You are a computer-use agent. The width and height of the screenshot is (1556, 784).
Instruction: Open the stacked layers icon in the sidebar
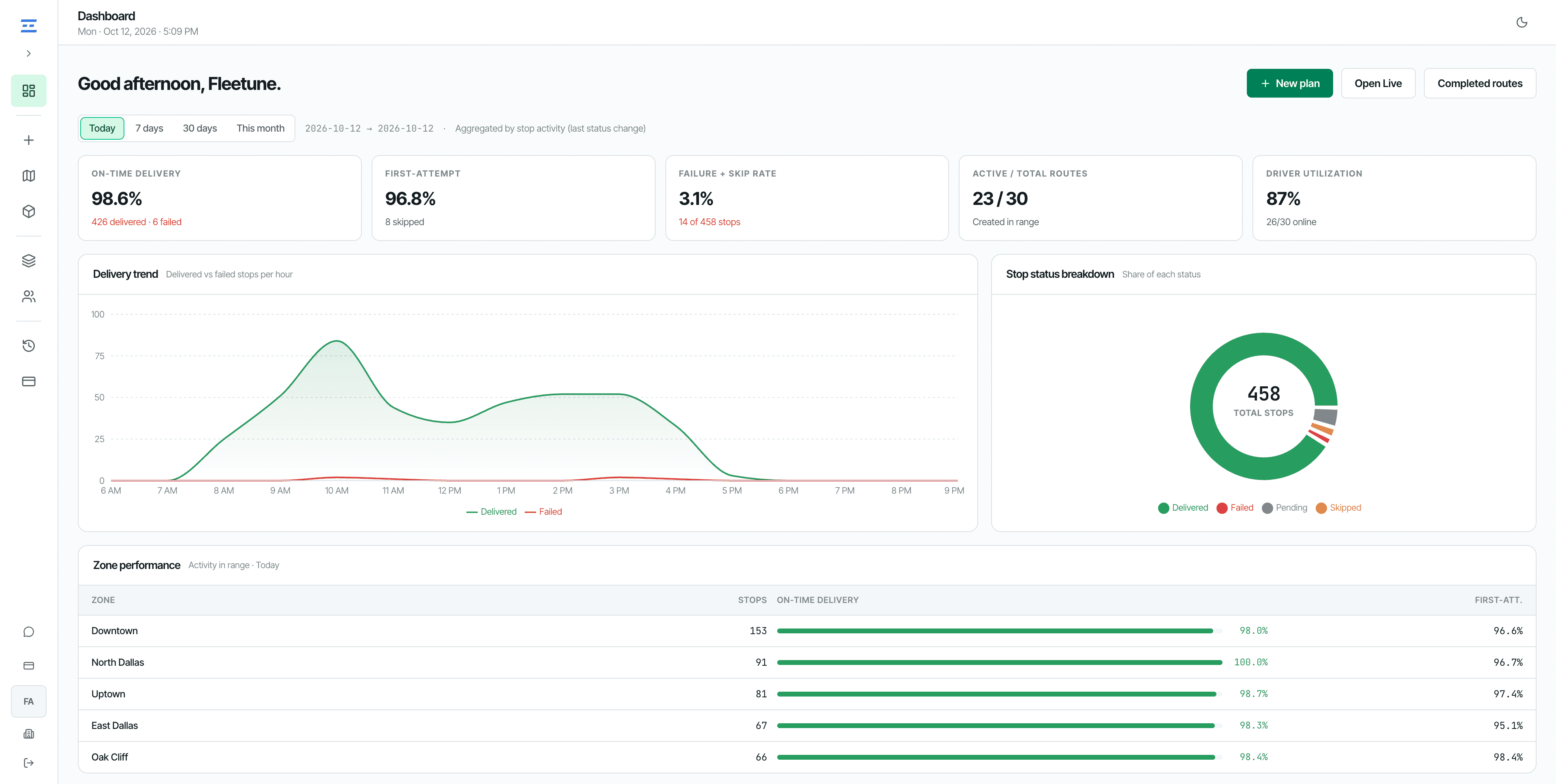[x=28, y=261]
